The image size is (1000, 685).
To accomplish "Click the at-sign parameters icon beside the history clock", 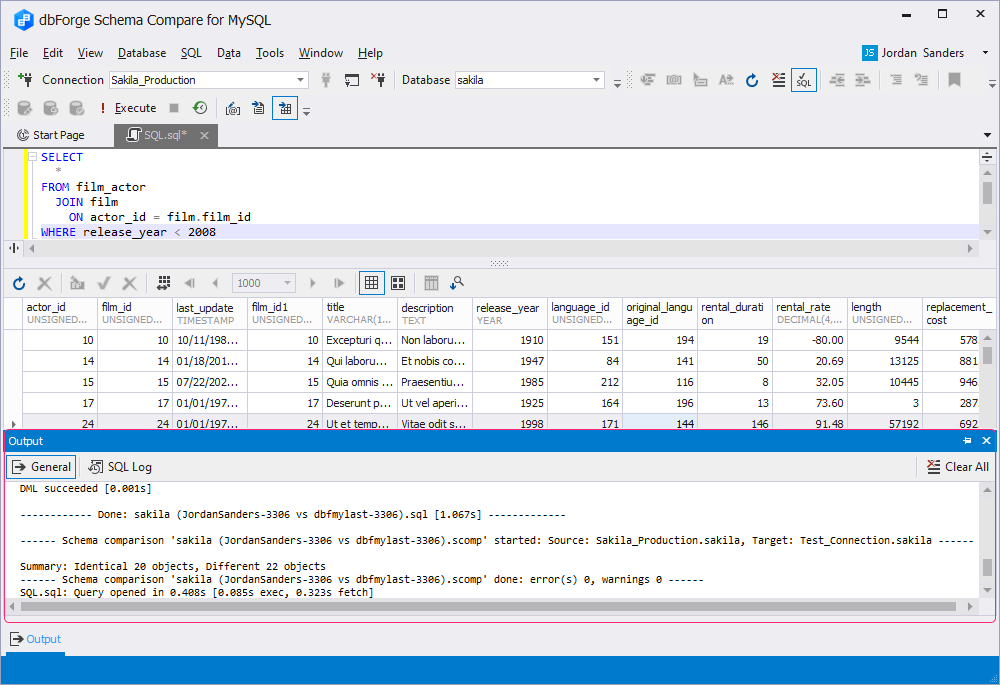I will (x=233, y=108).
